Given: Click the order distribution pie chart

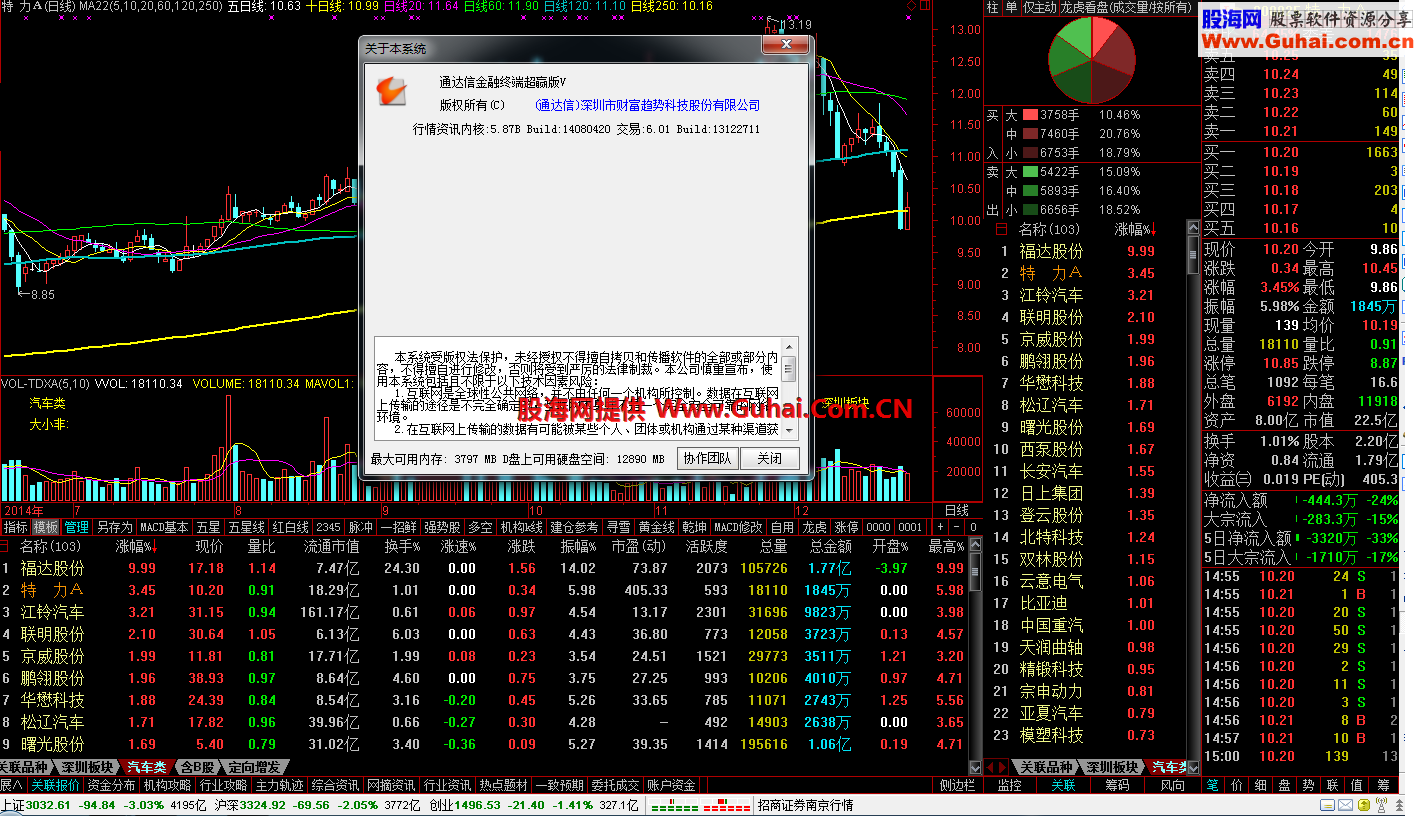Looking at the screenshot, I should click(1091, 60).
